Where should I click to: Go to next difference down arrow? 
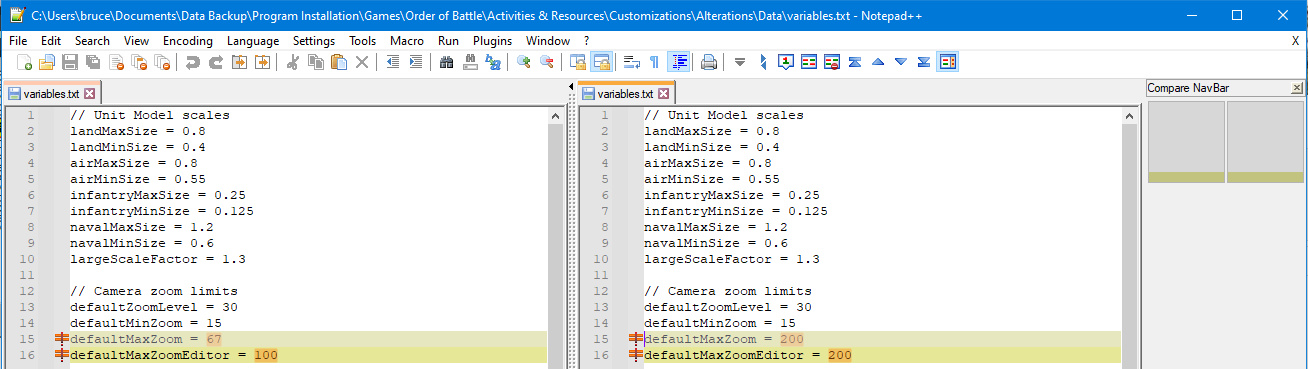901,62
